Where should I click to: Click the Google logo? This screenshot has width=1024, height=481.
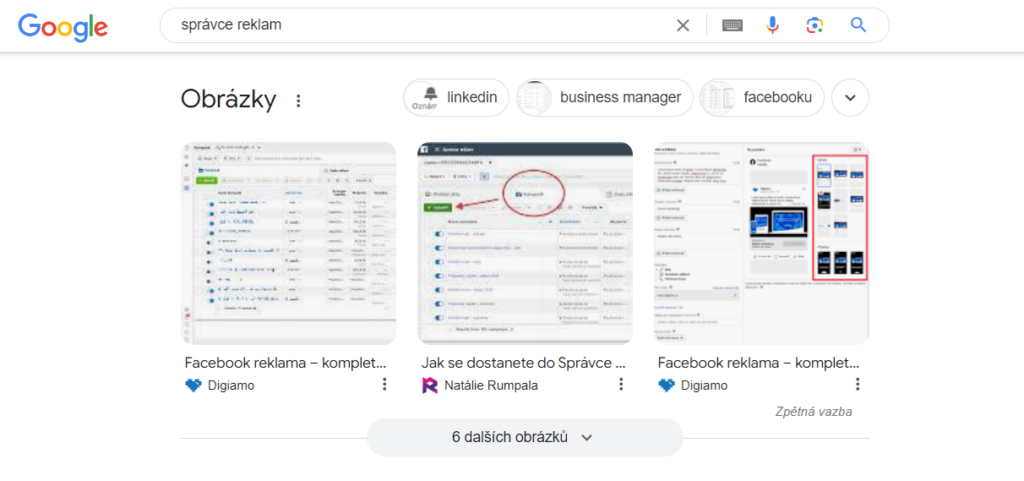tap(63, 26)
